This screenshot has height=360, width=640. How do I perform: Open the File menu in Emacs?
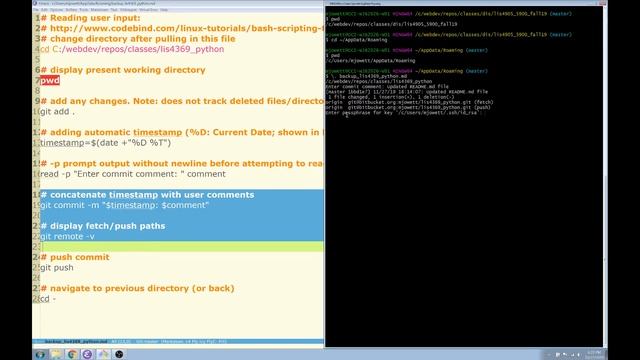click(36, 10)
